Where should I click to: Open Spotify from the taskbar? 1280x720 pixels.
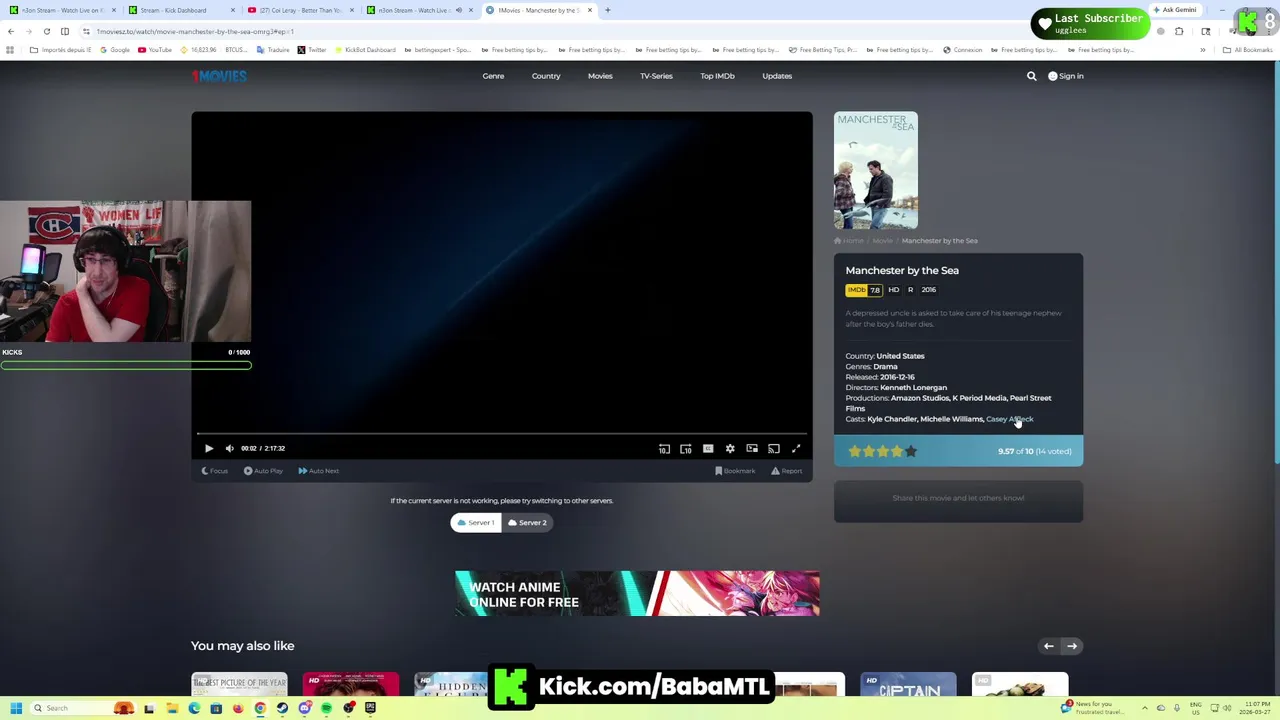(326, 708)
